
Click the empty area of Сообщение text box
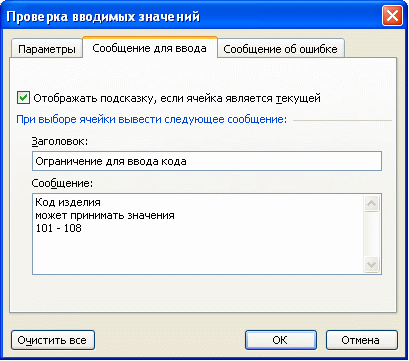point(197,253)
